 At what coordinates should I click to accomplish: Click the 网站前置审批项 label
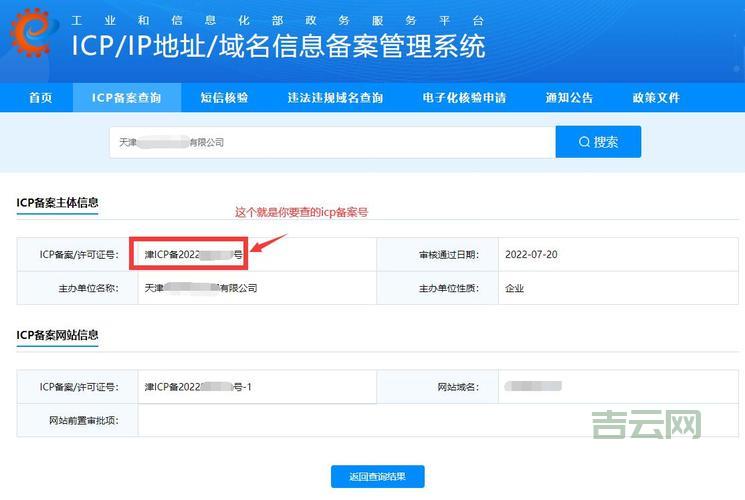click(x=84, y=420)
